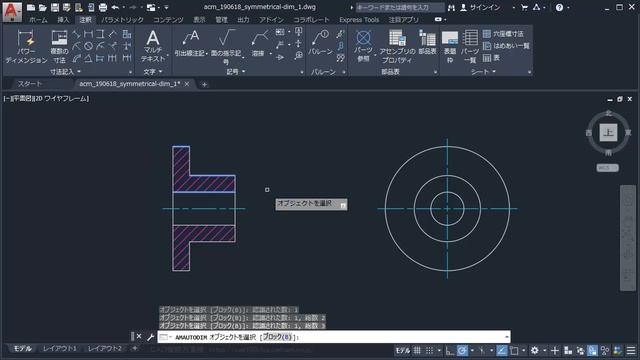
Task: Open the スタート file tab
Action: [x=30, y=84]
